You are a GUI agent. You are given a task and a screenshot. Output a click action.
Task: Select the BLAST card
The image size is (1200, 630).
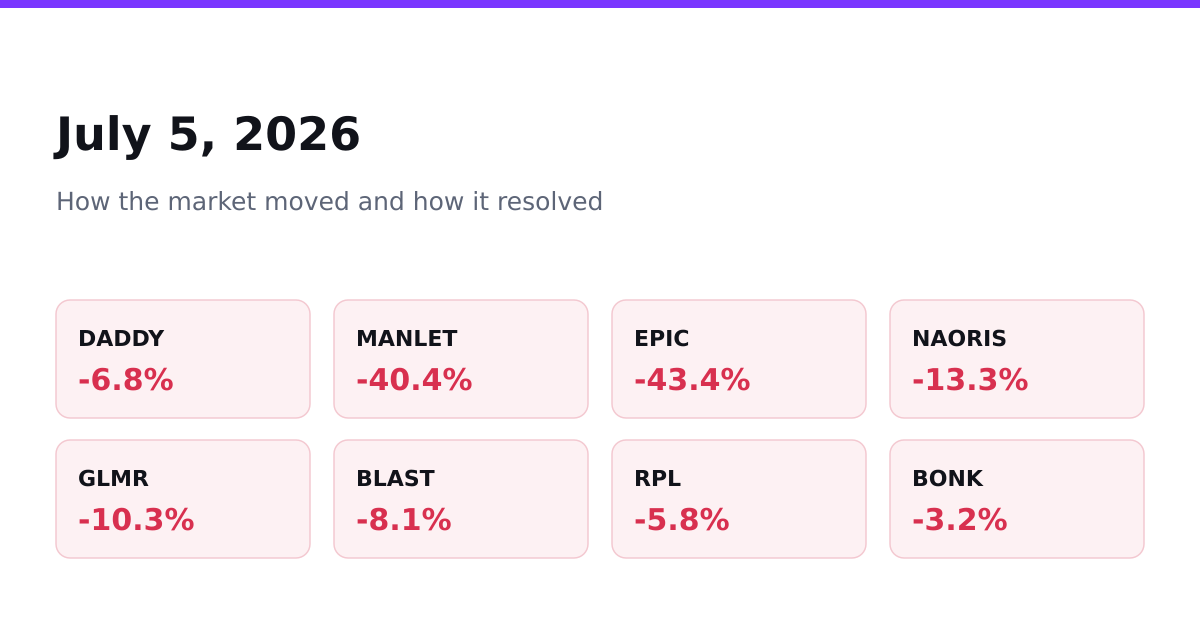pos(461,499)
